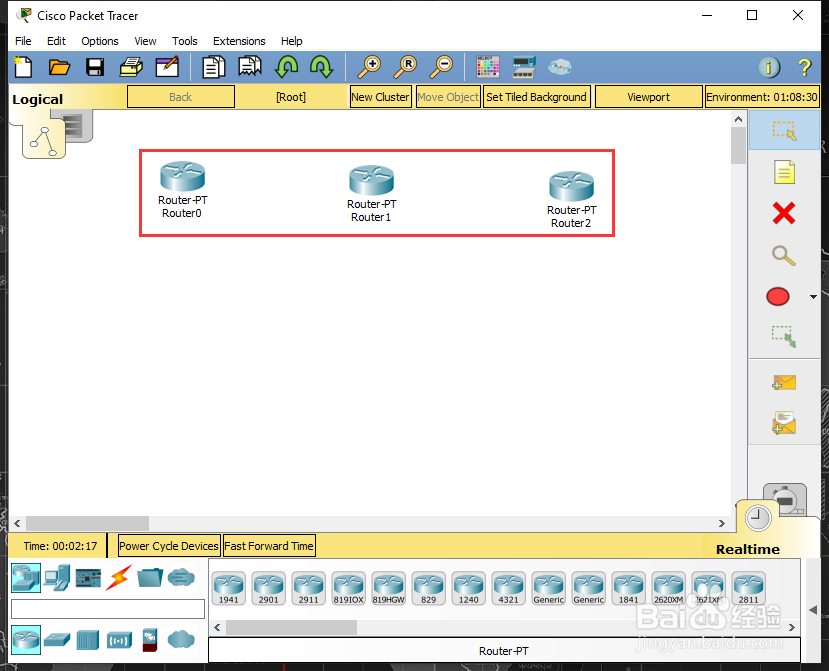829x671 pixels.
Task: Click the Environment time button
Action: coord(762,97)
